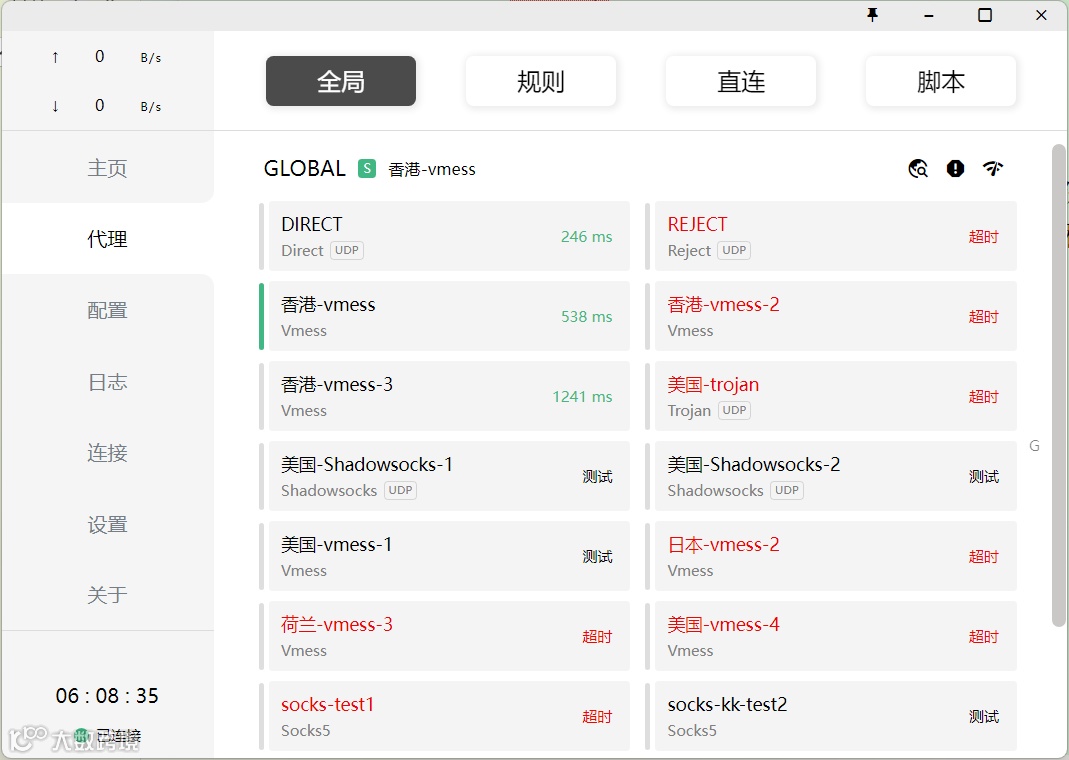Click the download speed readout

coord(107,106)
